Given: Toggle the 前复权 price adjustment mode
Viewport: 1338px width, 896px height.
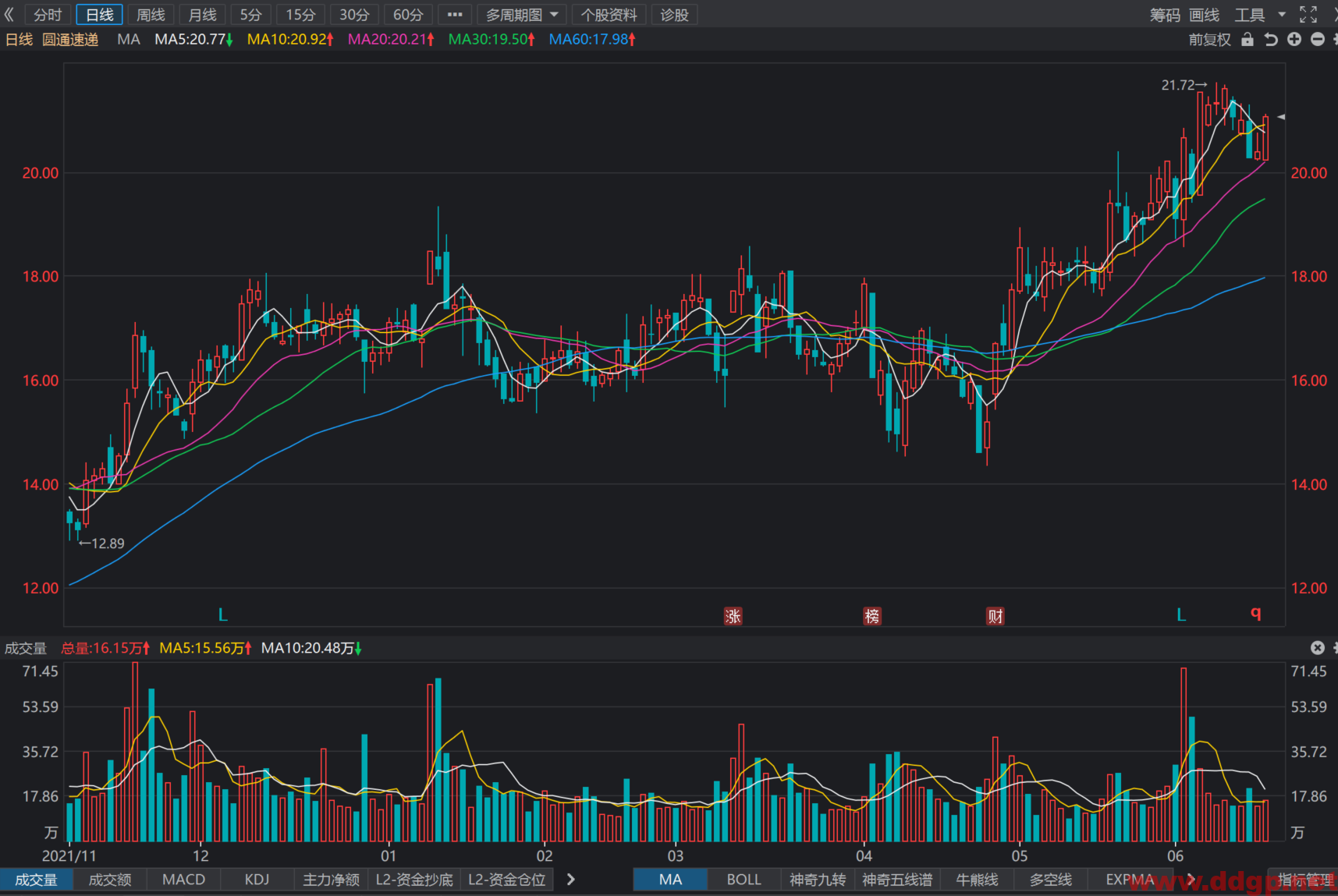Looking at the screenshot, I should pos(1209,39).
